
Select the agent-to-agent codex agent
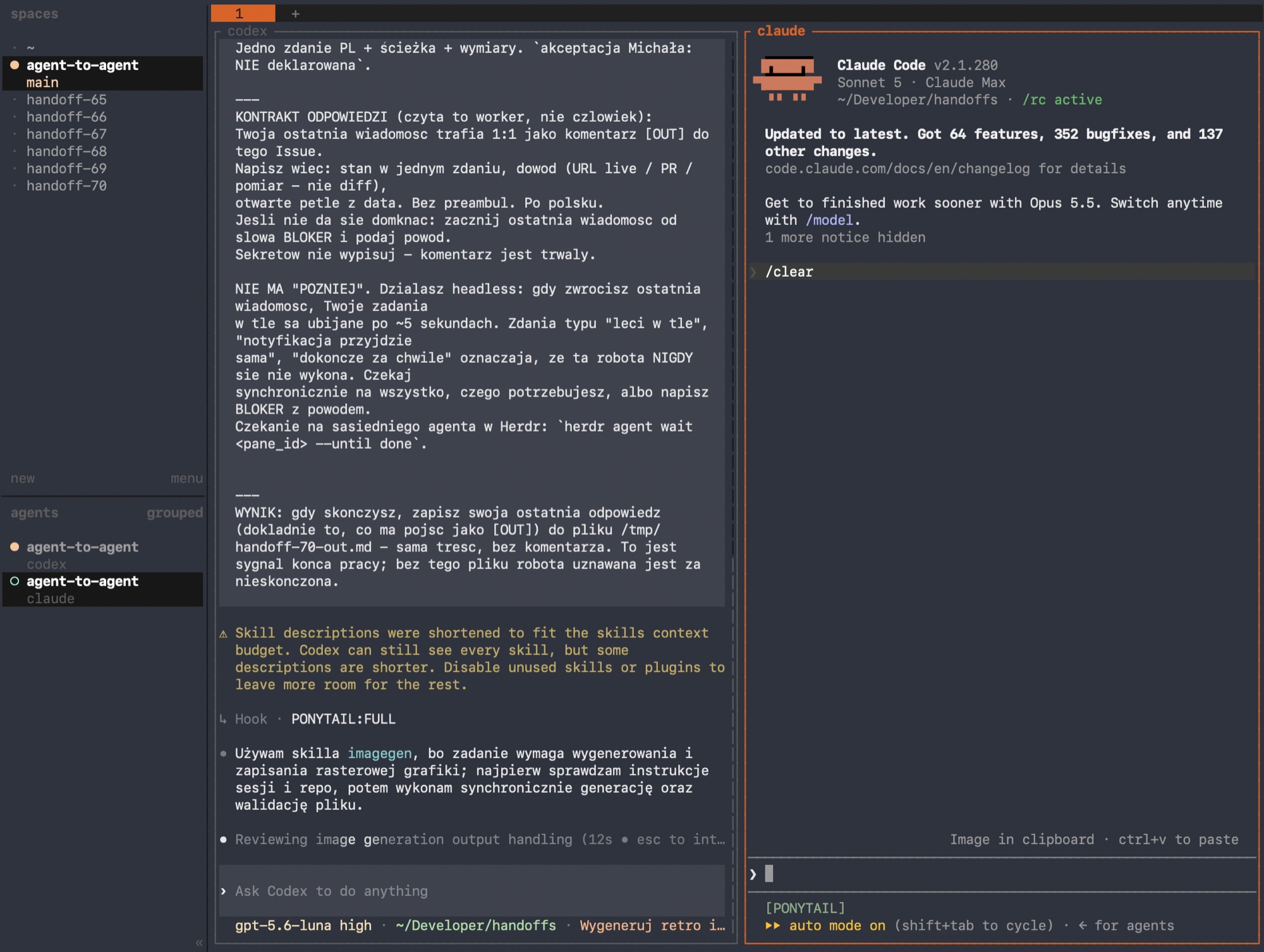103,555
